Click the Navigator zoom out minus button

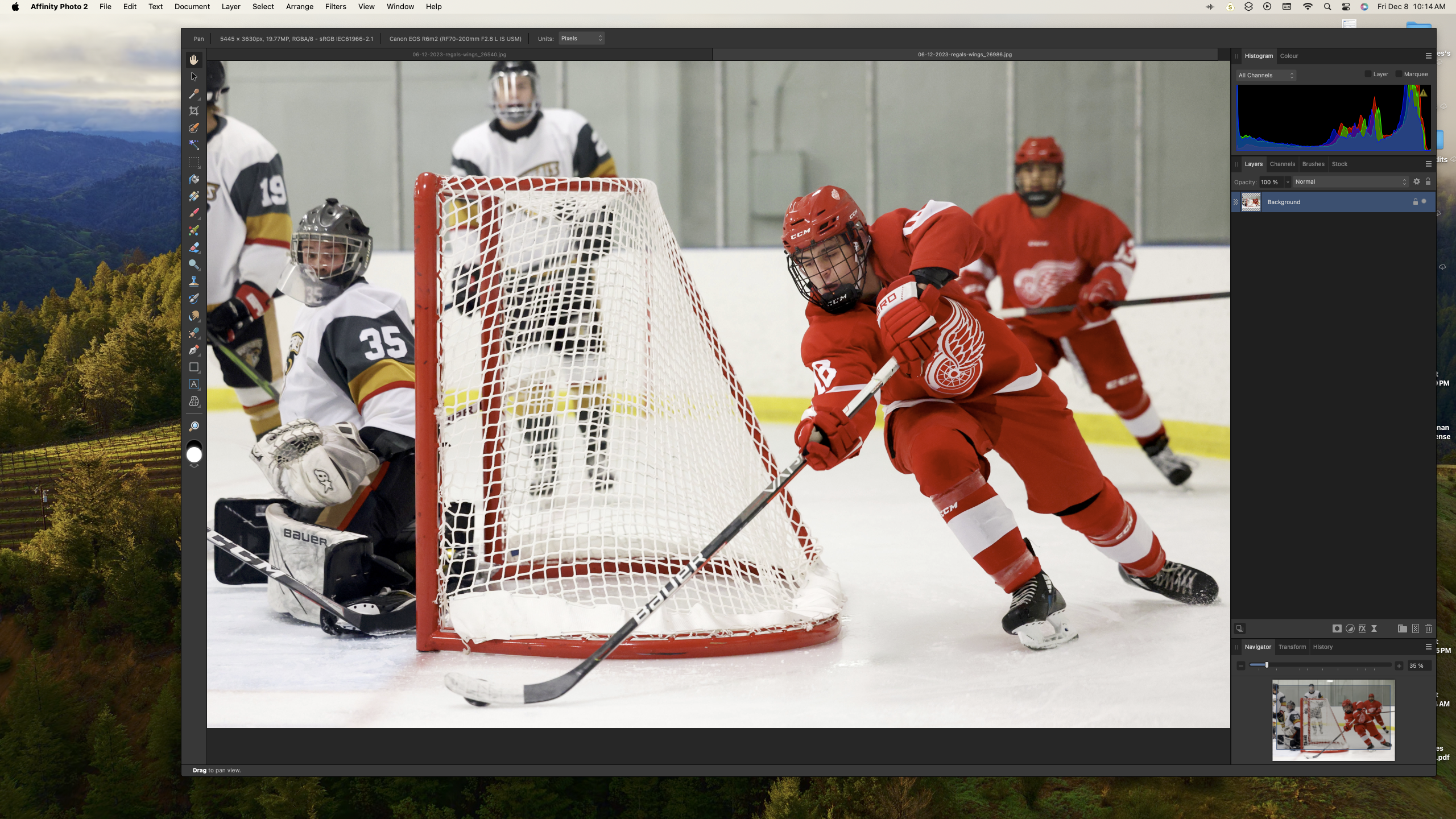click(x=1241, y=665)
